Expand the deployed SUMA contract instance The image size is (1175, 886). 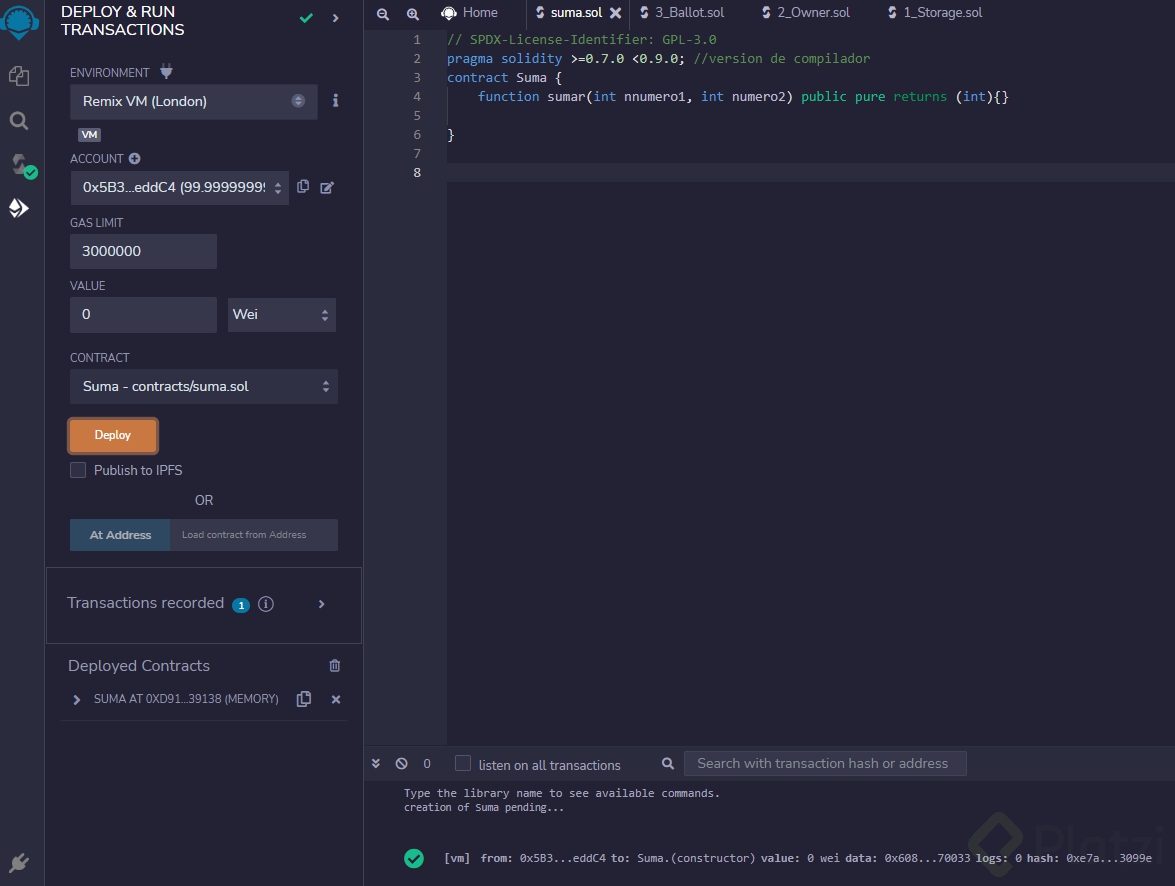coord(76,699)
